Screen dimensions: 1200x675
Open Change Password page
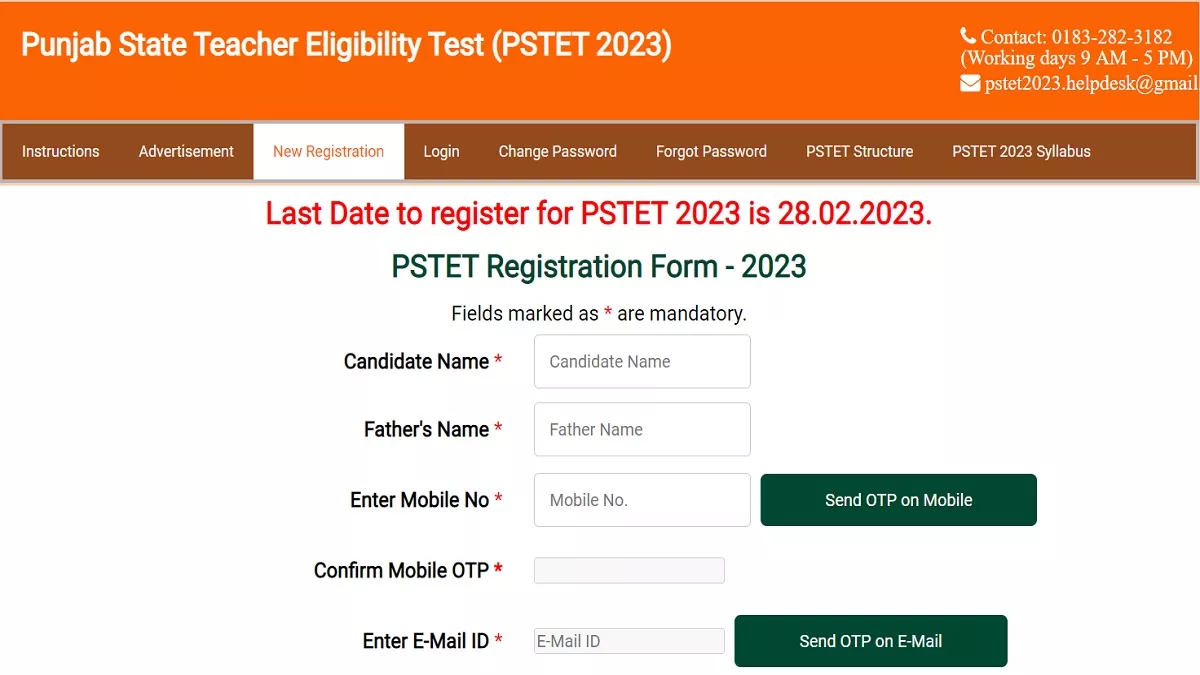tap(557, 152)
